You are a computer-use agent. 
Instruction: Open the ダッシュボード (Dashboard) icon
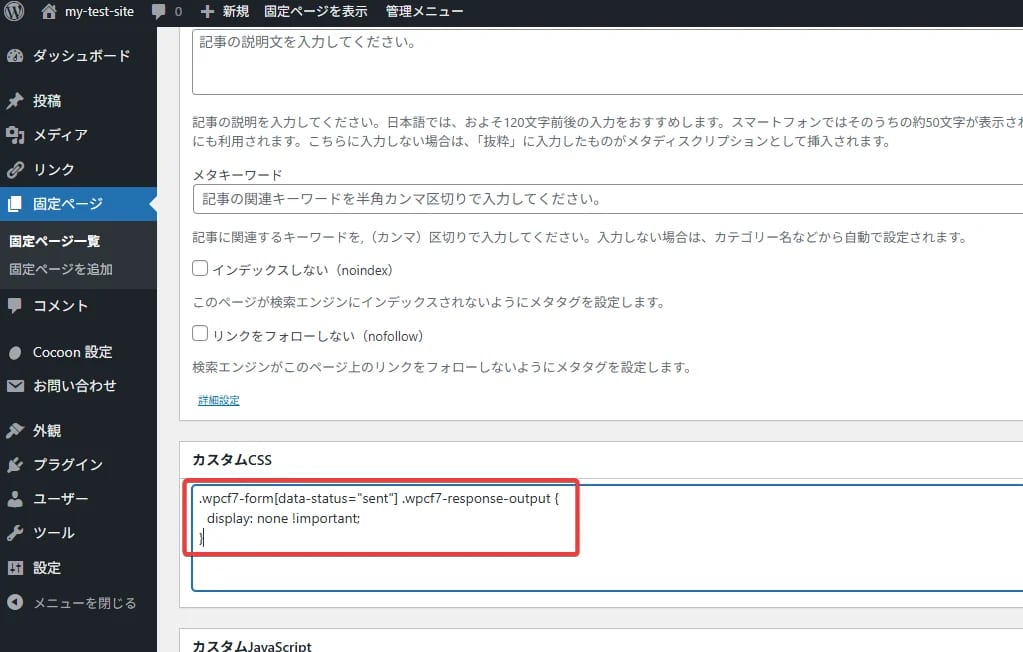click(x=24, y=56)
